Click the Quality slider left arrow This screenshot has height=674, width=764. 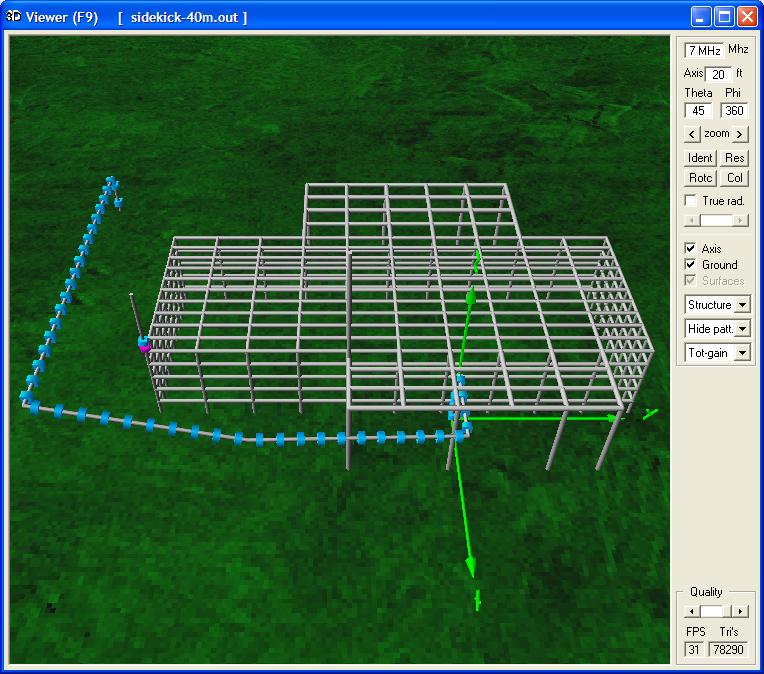pos(692,611)
